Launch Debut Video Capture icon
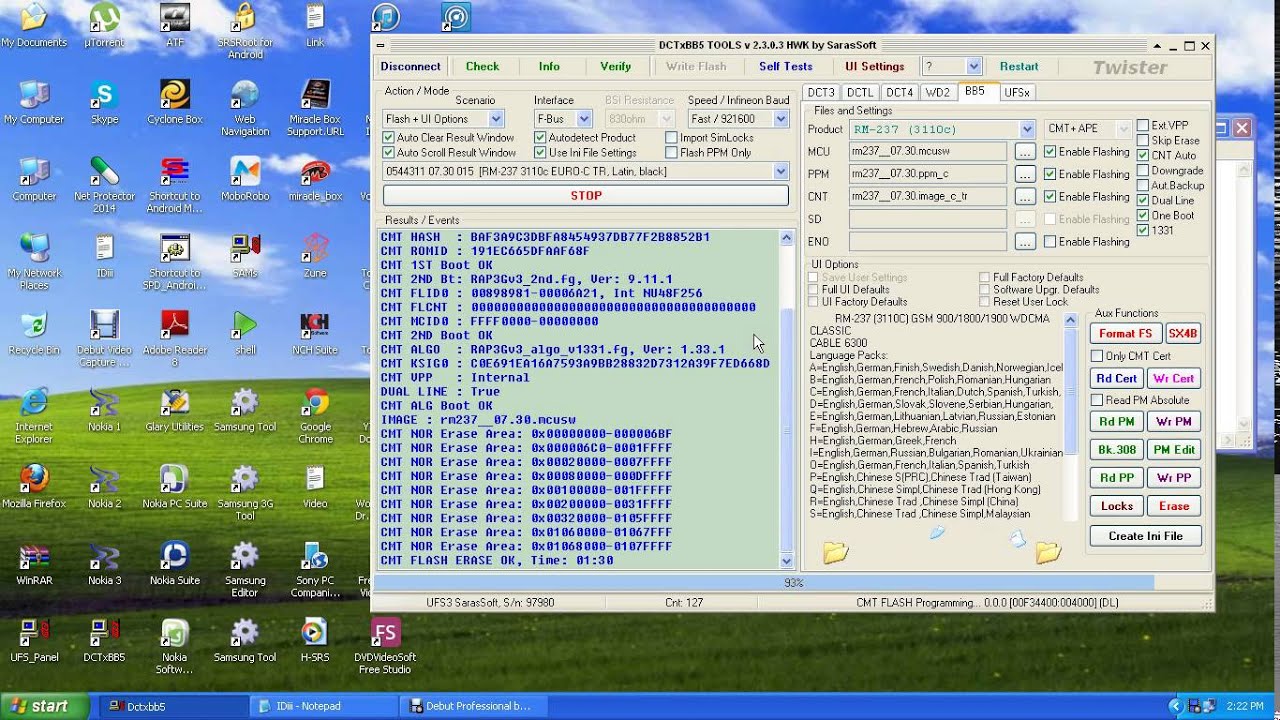The image size is (1280, 720). pos(104,339)
